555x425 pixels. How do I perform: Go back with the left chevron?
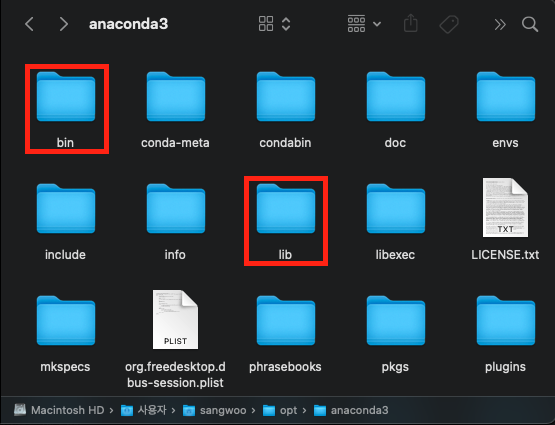pyautogui.click(x=29, y=24)
